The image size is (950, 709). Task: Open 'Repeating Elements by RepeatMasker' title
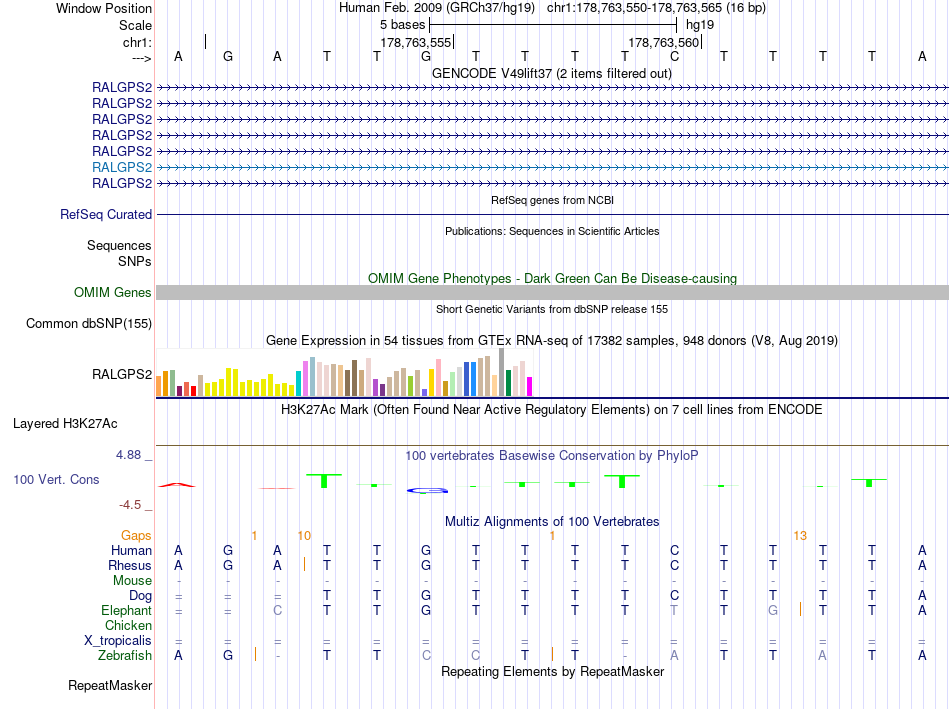(x=552, y=671)
